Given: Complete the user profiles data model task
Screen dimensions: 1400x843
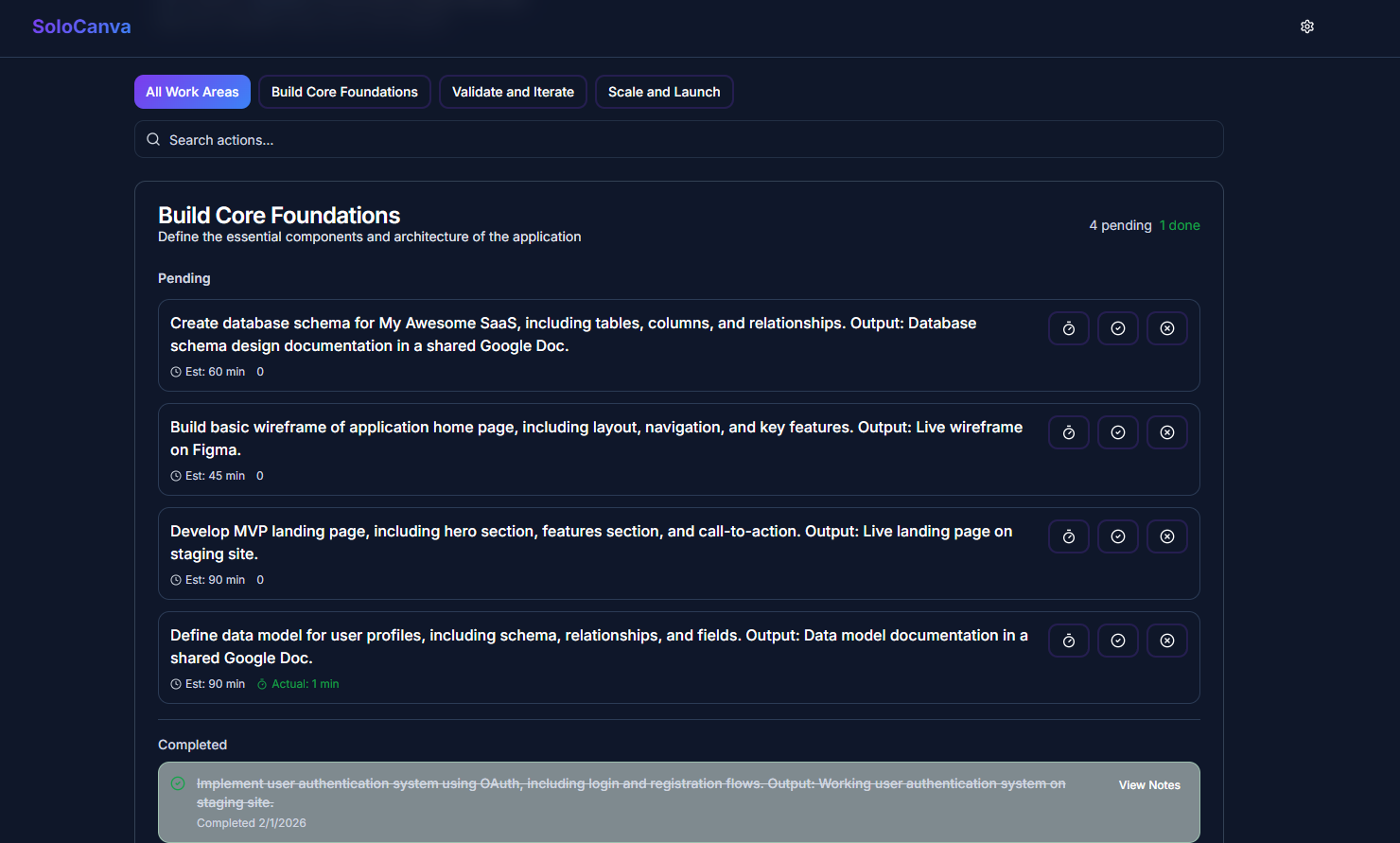Looking at the screenshot, I should coord(1117,641).
